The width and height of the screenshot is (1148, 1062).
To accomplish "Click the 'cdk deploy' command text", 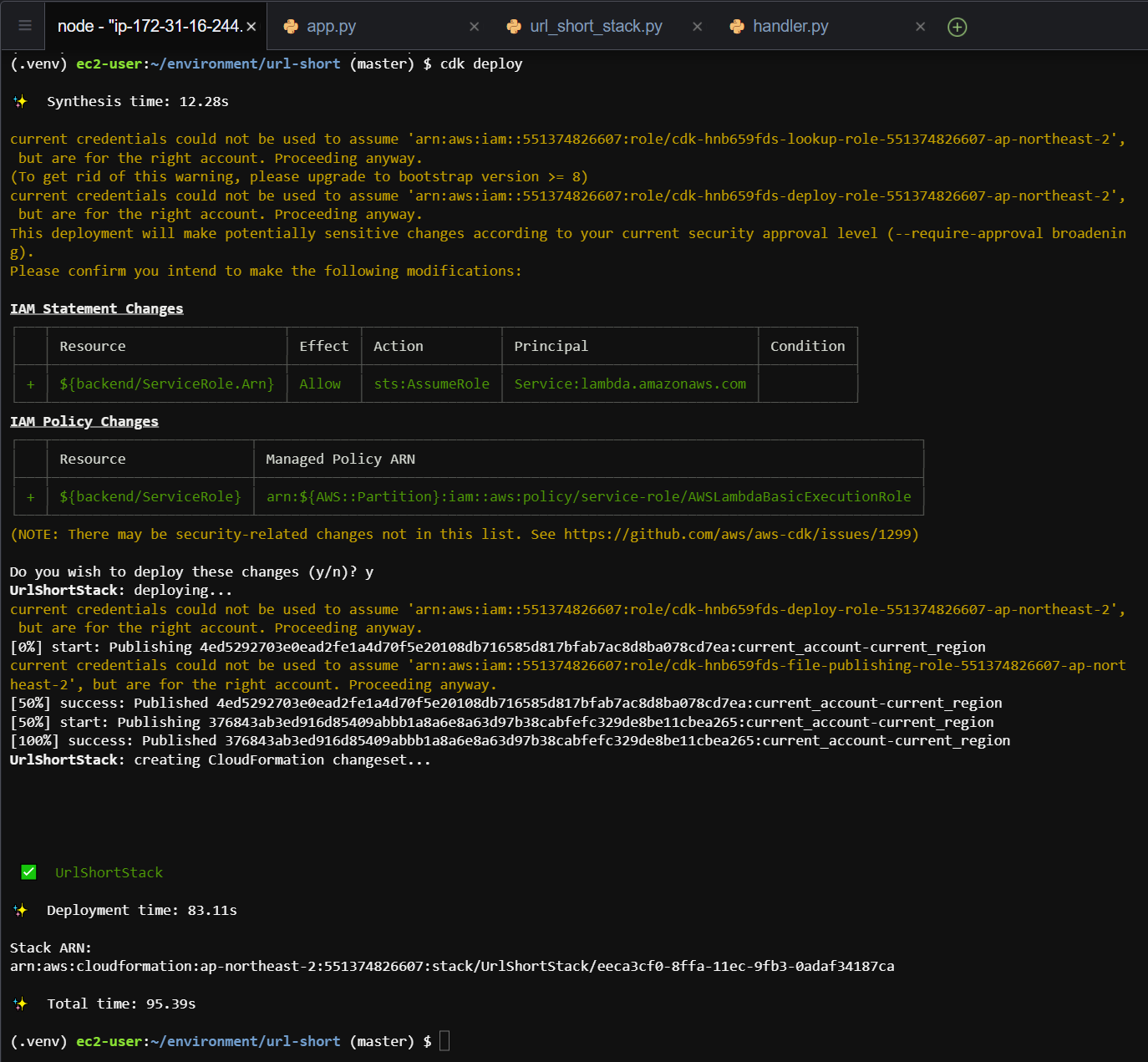I will 481,64.
